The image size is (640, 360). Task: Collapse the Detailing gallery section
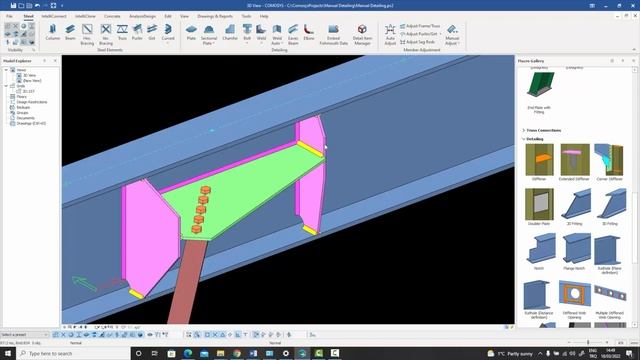[x=524, y=139]
